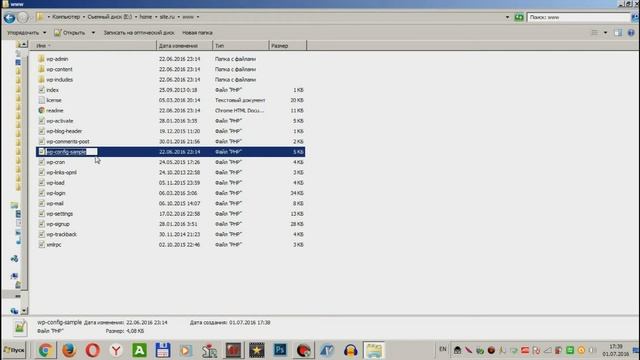Click the wp-config-sample rename text box
Viewport: 640px width, 360px height.
click(x=71, y=152)
